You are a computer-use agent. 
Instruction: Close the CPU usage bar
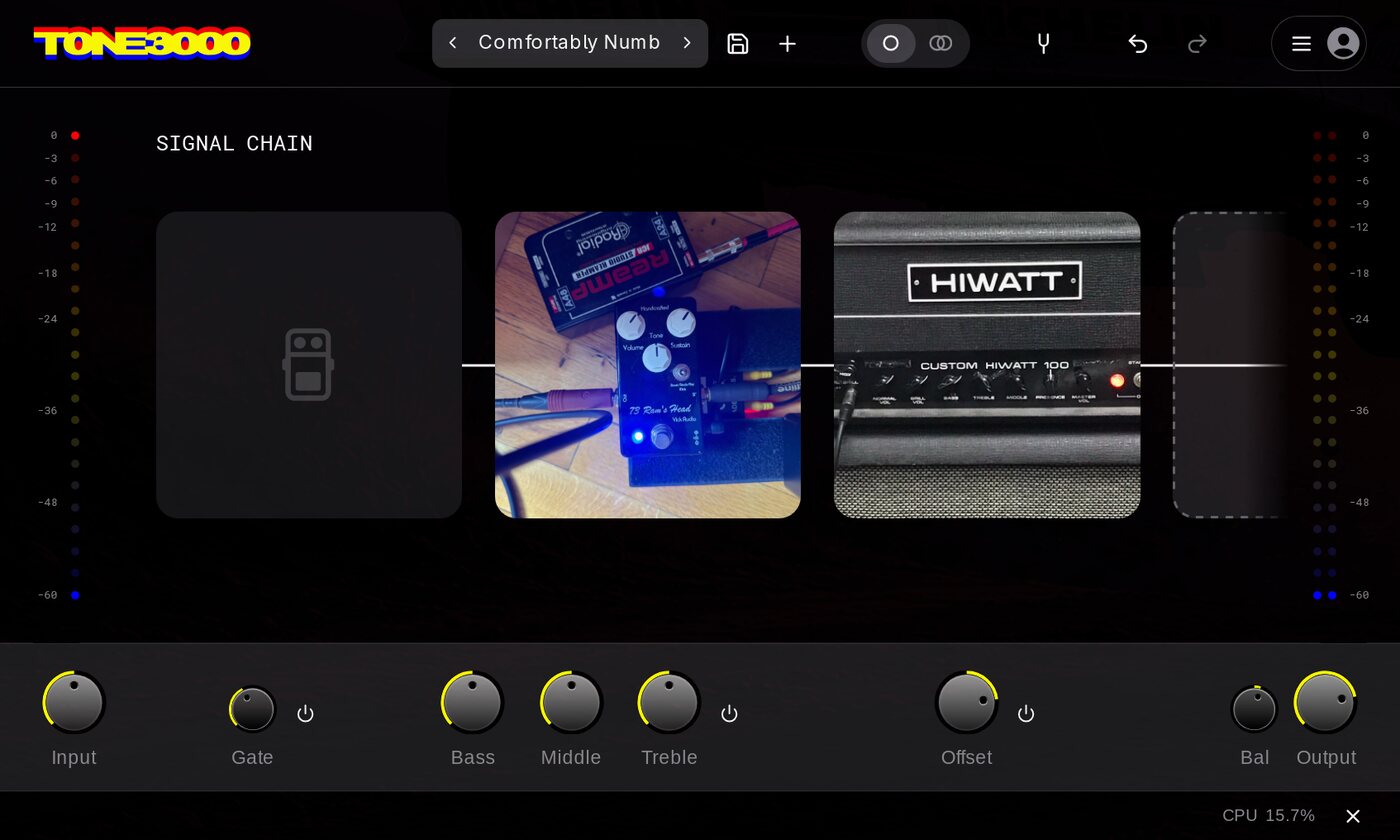1353,816
